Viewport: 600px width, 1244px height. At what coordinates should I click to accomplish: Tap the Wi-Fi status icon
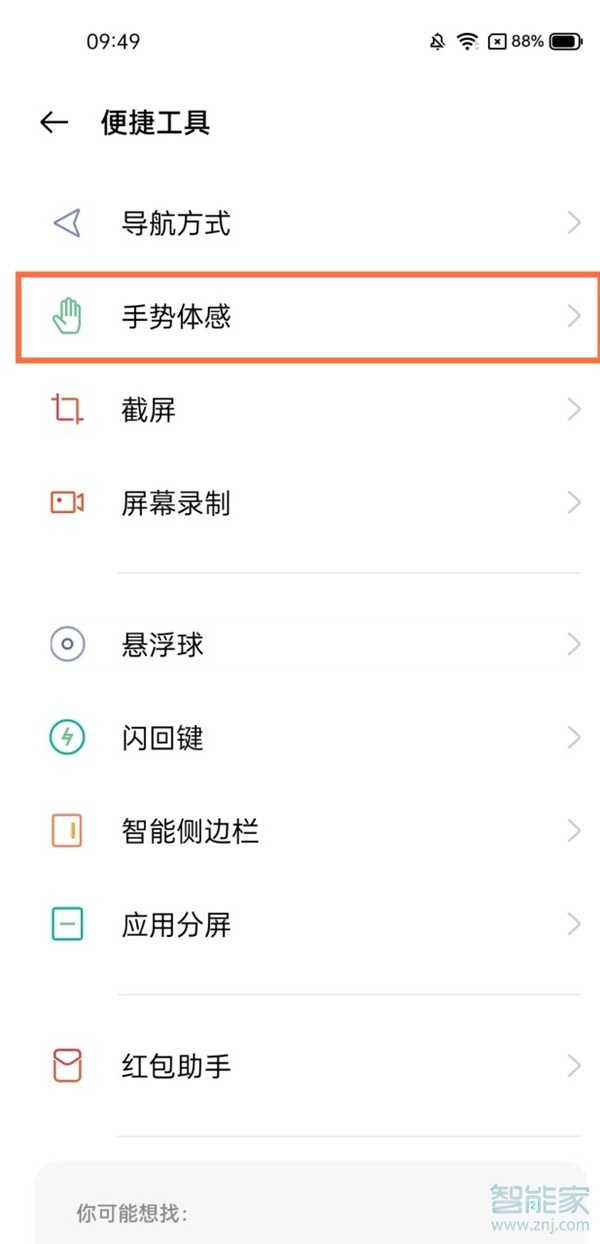coord(467,42)
